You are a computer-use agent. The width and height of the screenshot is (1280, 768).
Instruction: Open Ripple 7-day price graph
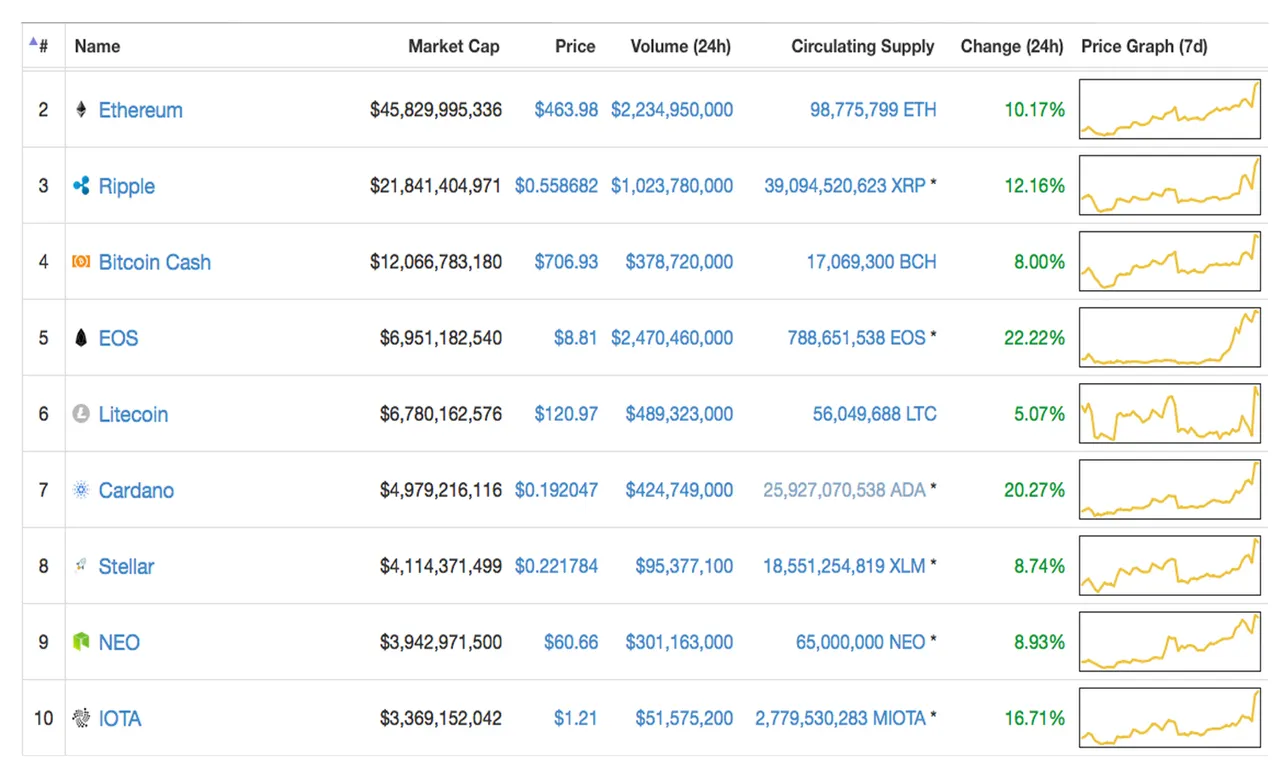(x=1170, y=185)
